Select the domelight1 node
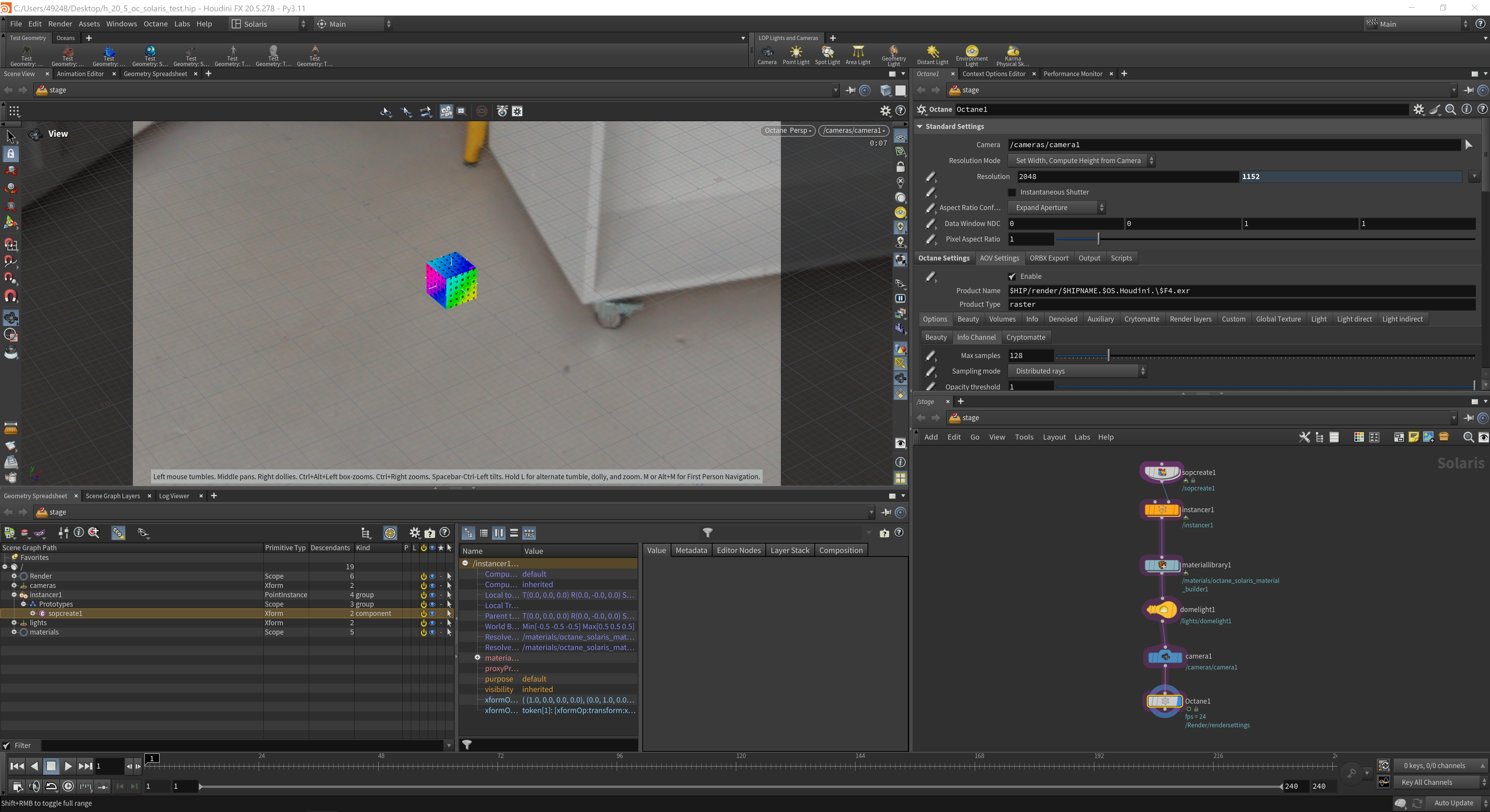Image resolution: width=1490 pixels, height=812 pixels. (1161, 610)
